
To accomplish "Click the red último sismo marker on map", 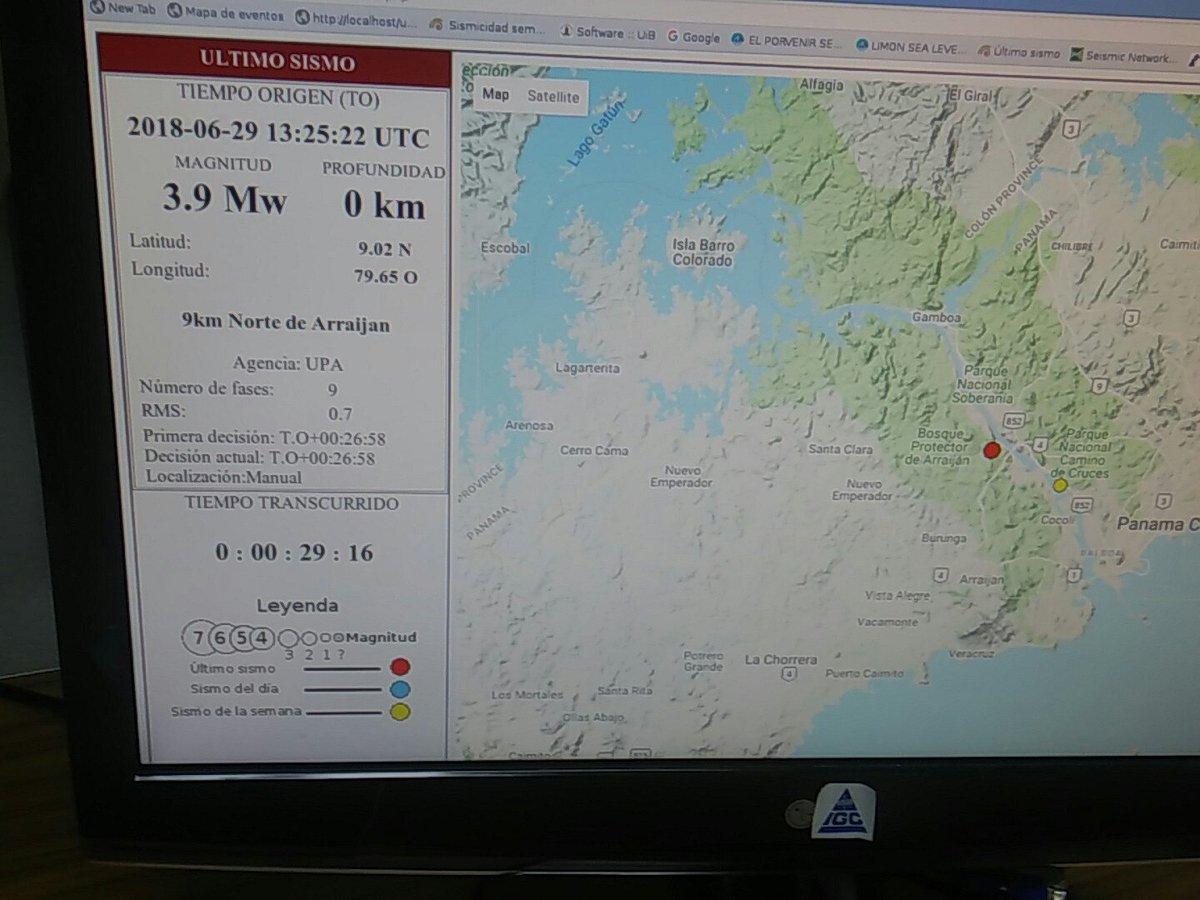I will [x=991, y=450].
